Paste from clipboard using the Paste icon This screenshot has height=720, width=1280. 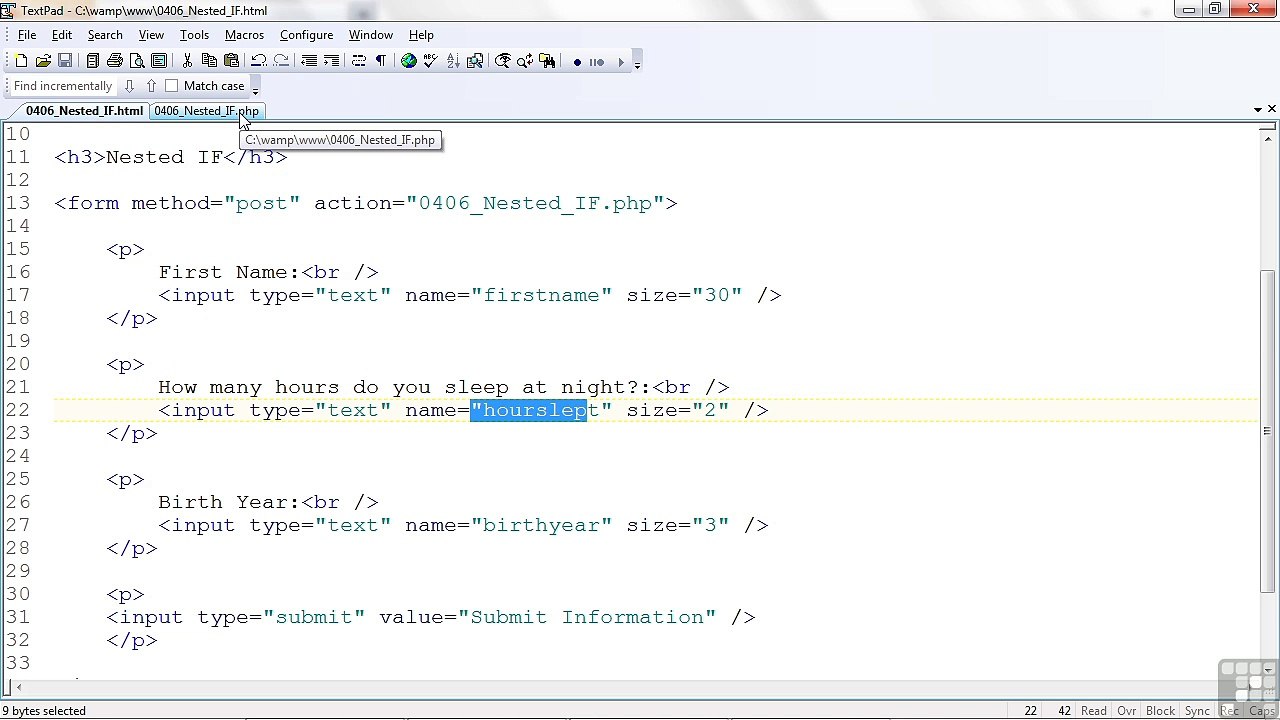(231, 61)
